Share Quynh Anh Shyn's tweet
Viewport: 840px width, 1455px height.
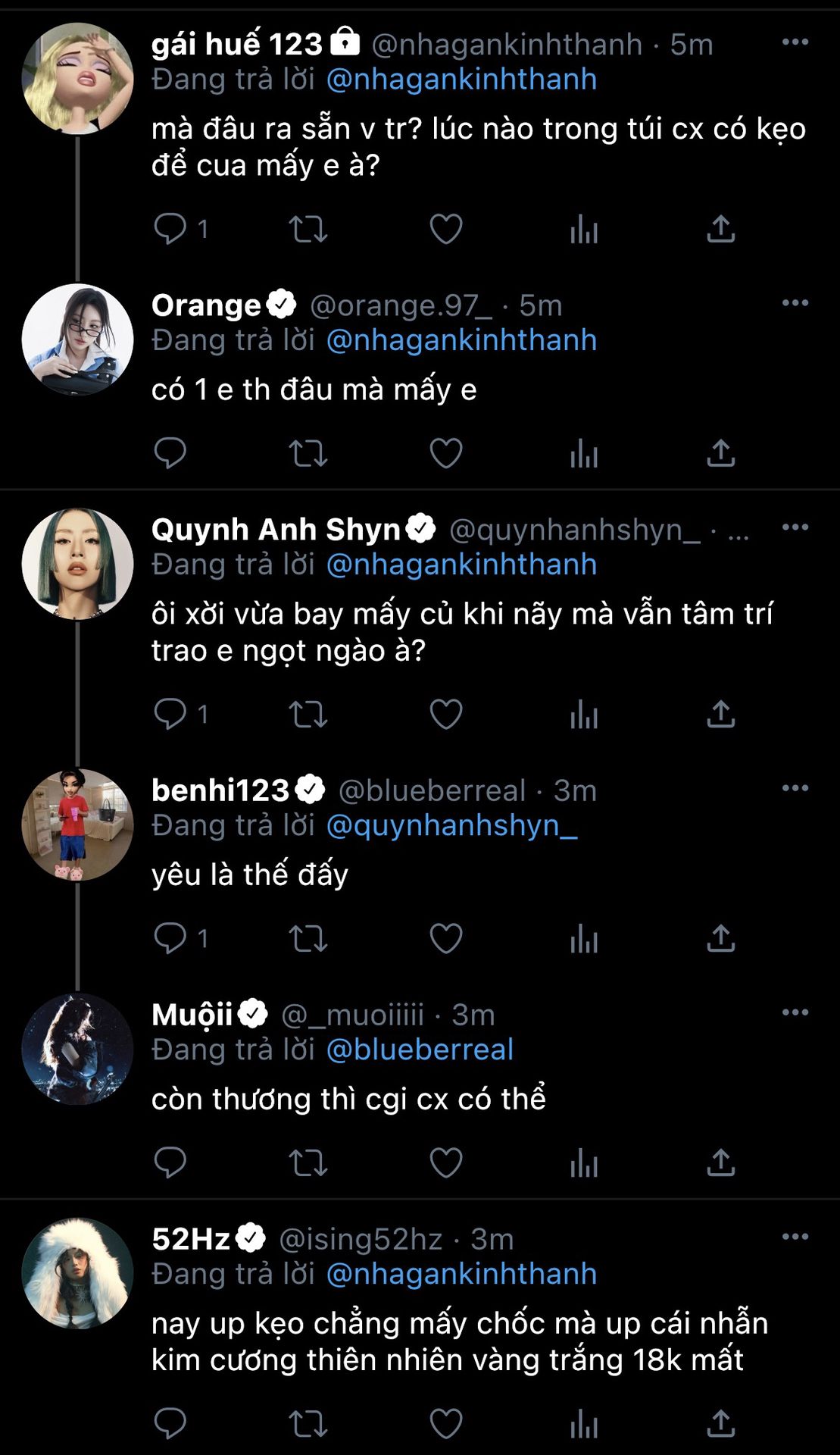[721, 714]
